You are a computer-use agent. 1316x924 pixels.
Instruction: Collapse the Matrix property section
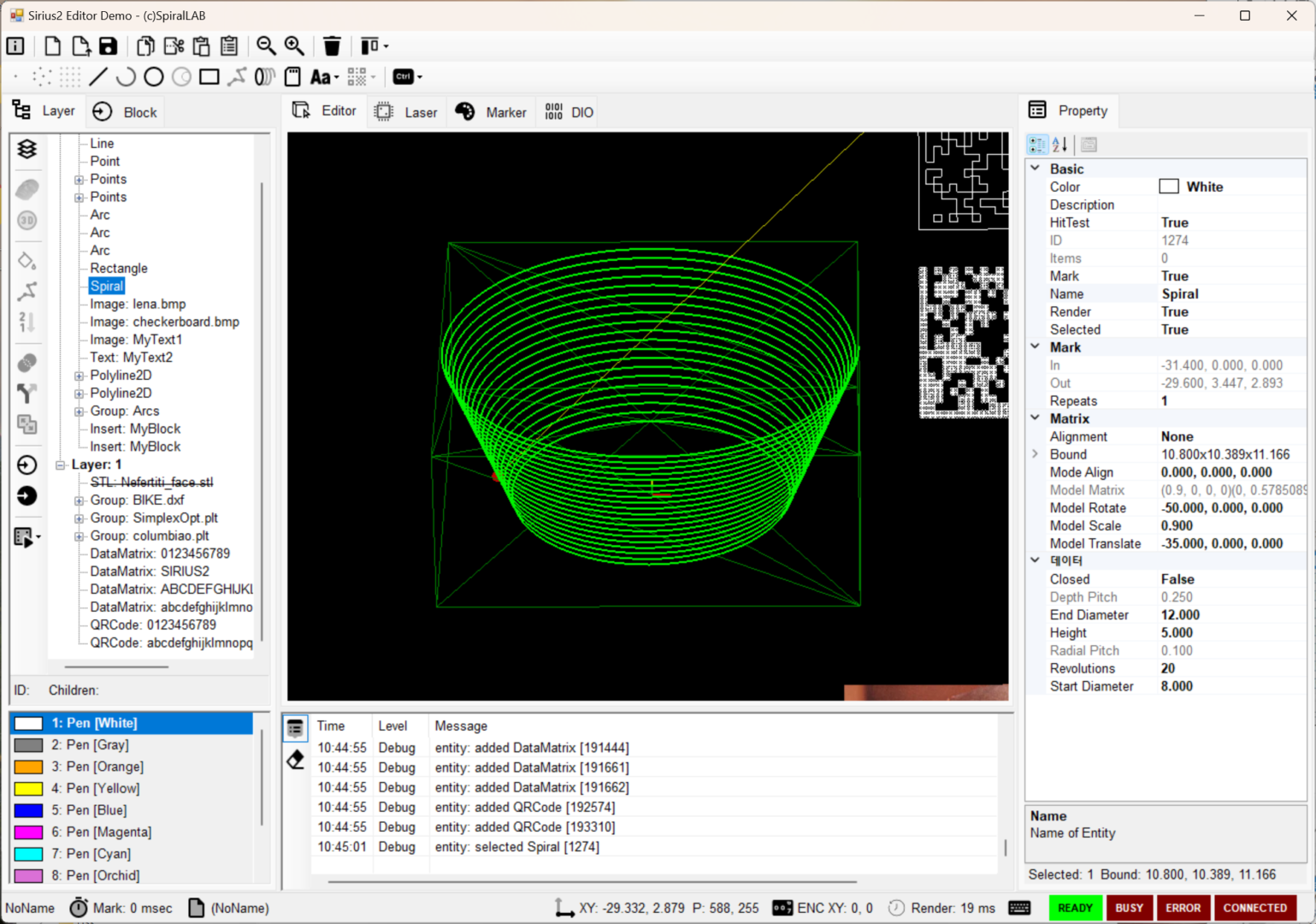click(x=1036, y=418)
